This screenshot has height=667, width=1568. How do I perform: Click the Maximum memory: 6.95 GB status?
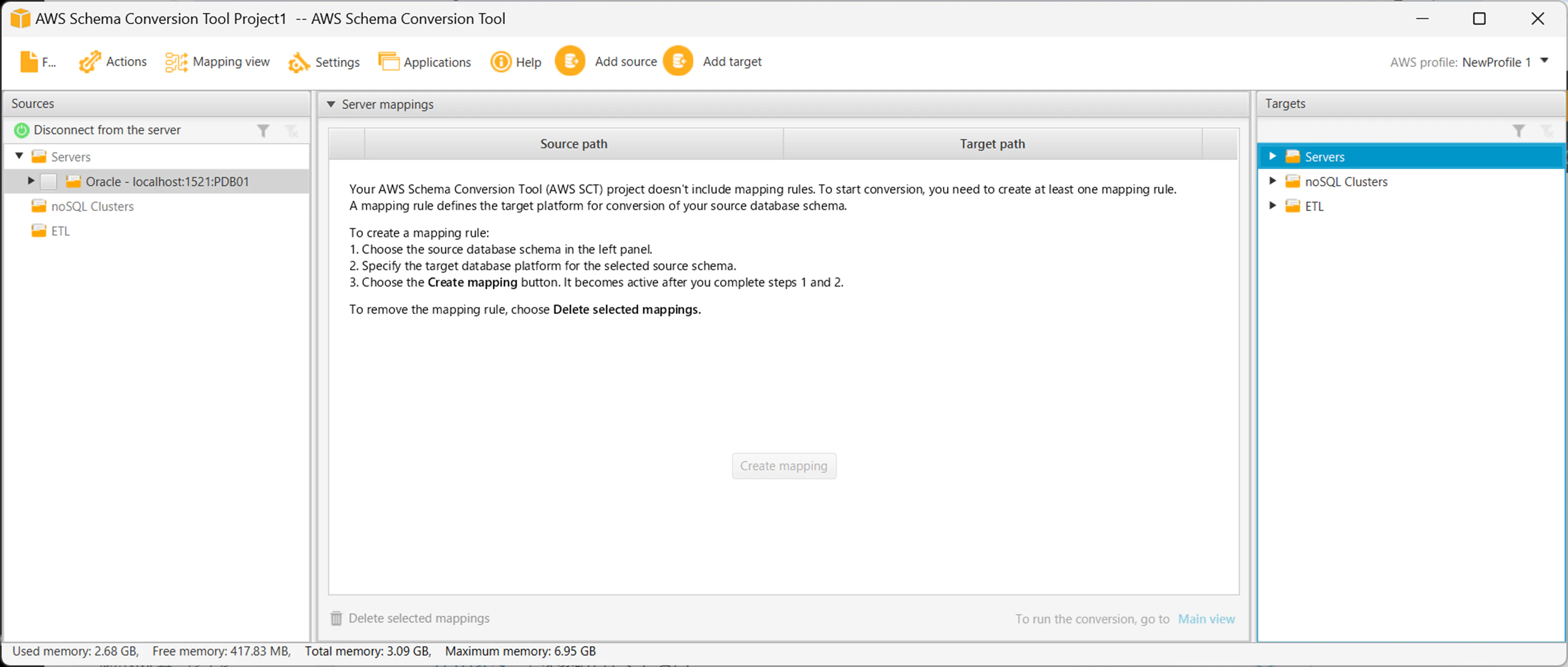(x=520, y=651)
